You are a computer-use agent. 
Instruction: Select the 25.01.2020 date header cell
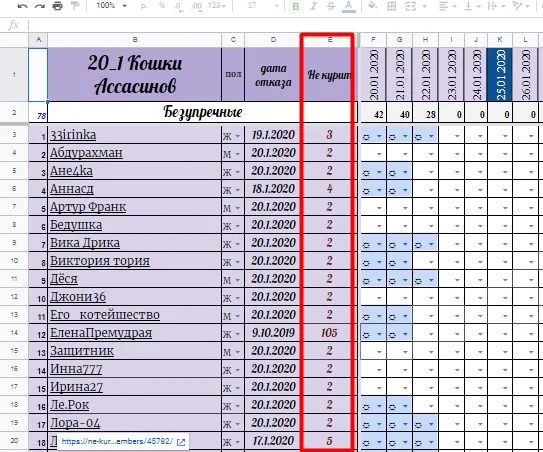[x=500, y=74]
